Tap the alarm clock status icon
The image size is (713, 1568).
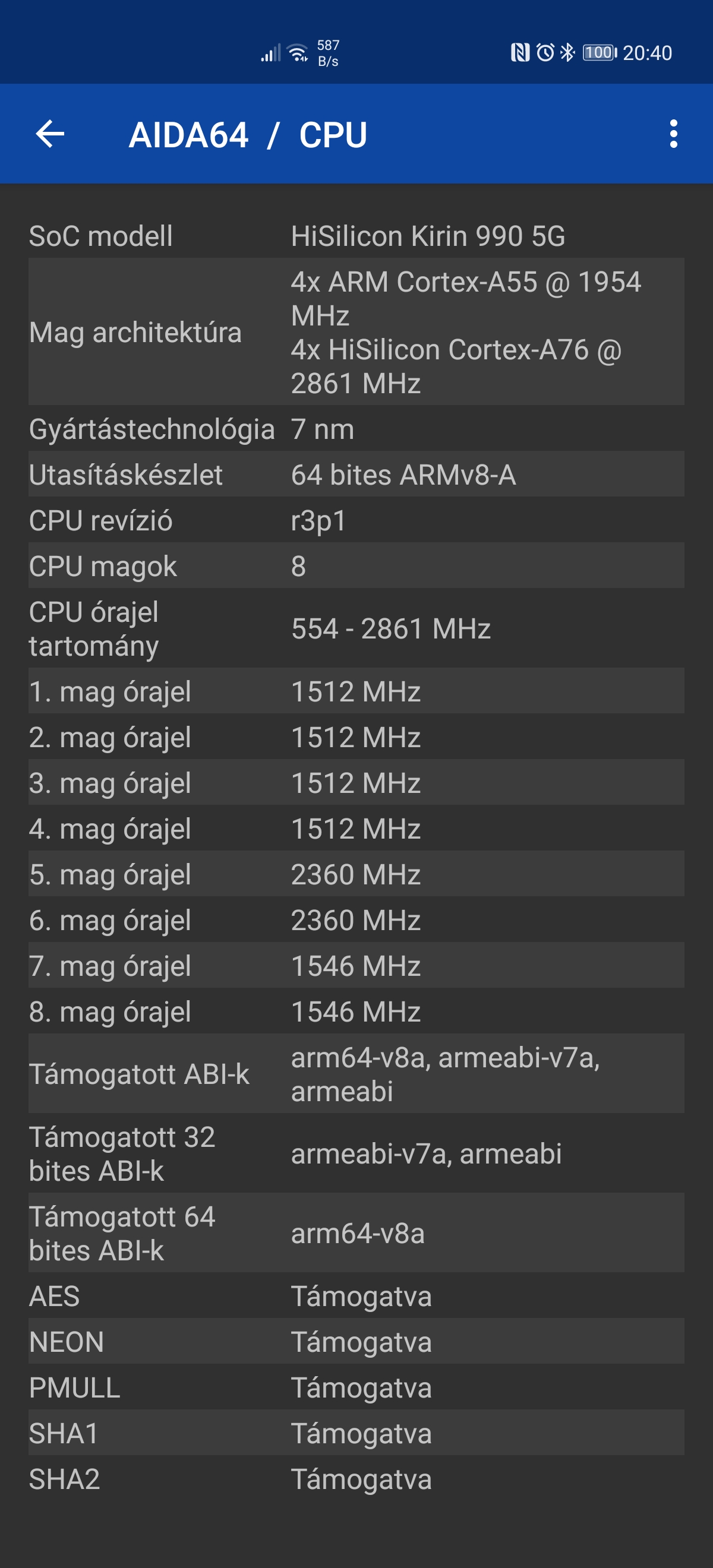pos(545,53)
